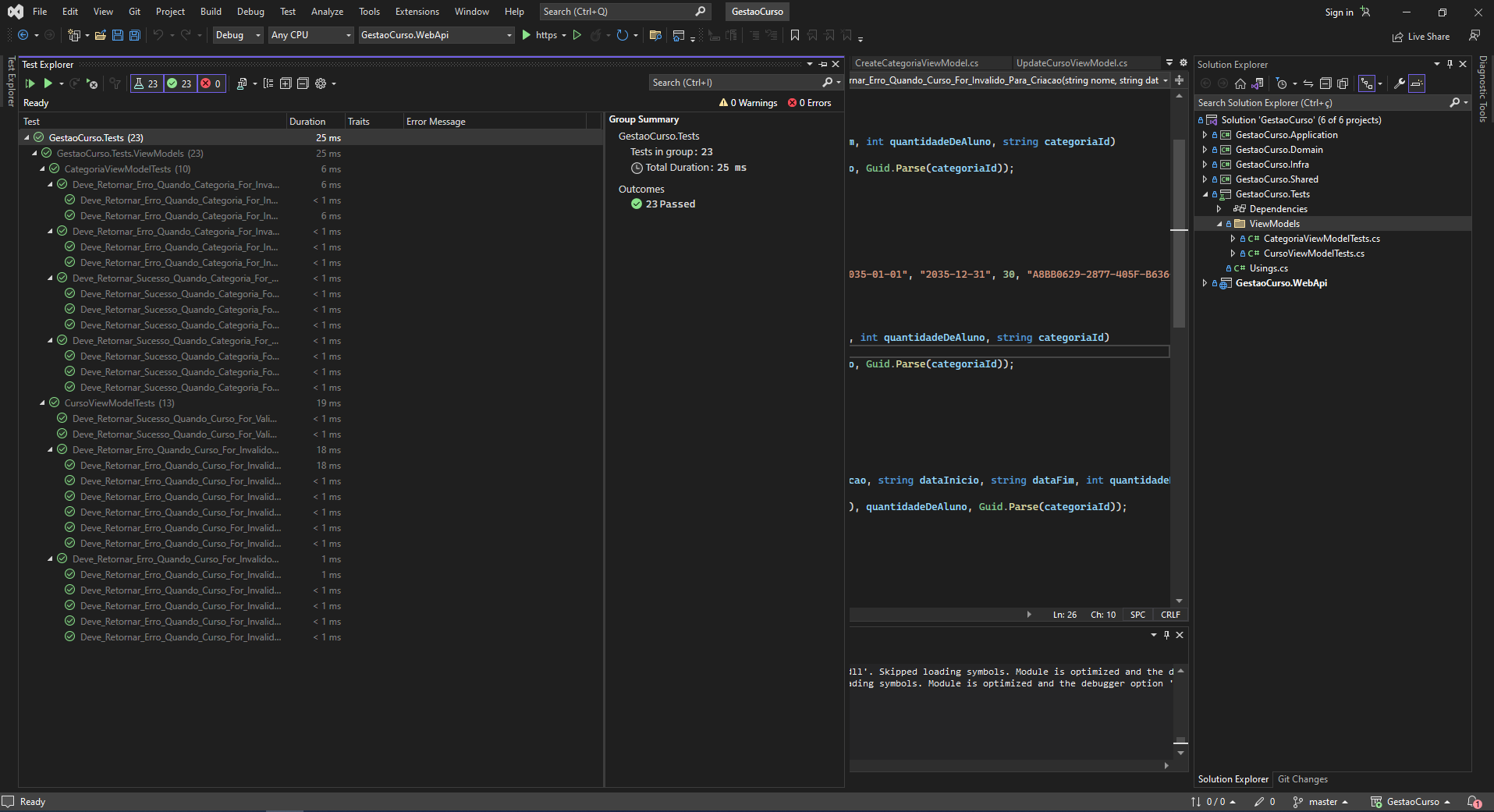1494x812 pixels.
Task: Open the File menu
Action: point(40,12)
